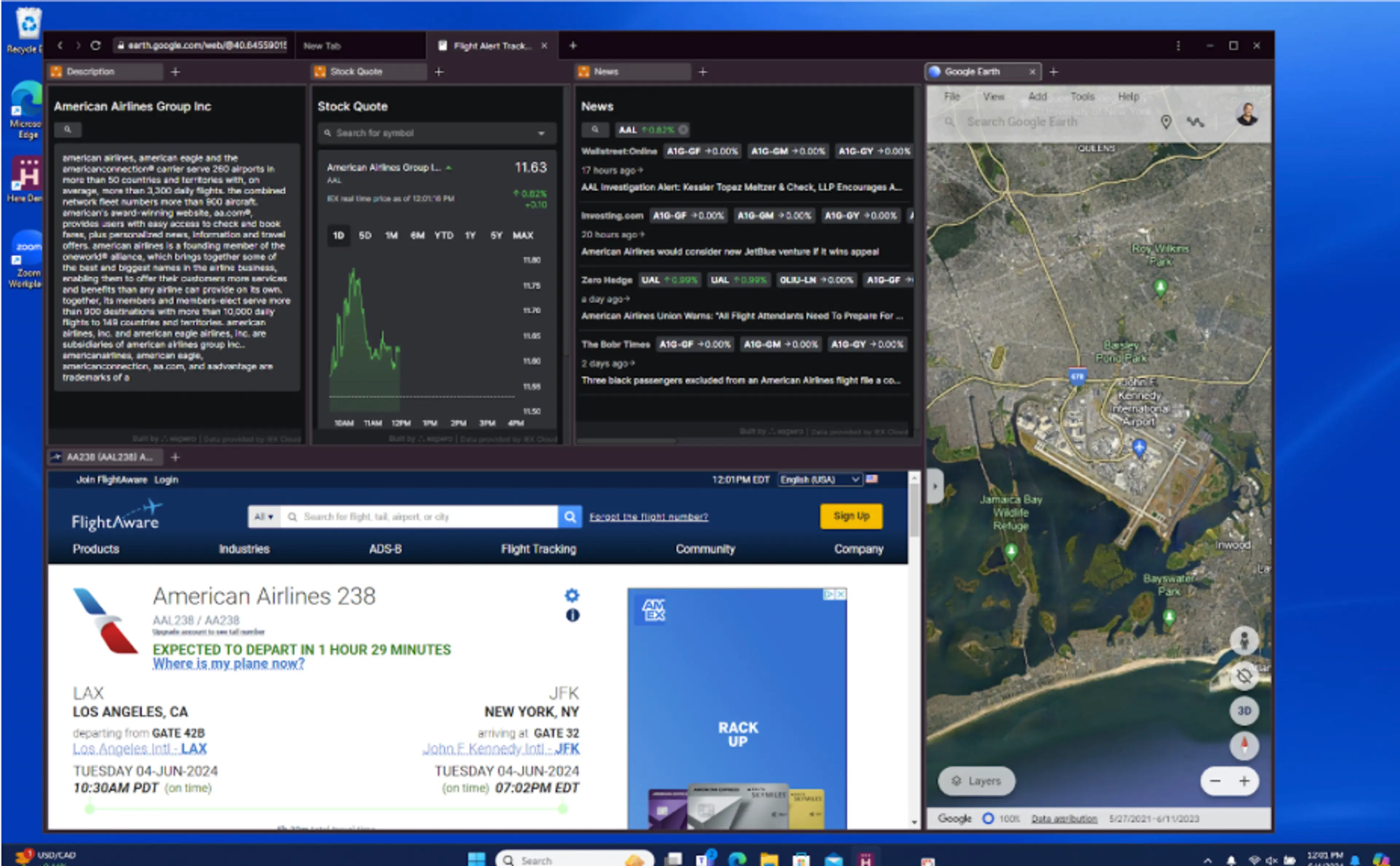Select the YTD chart range

[x=444, y=235]
